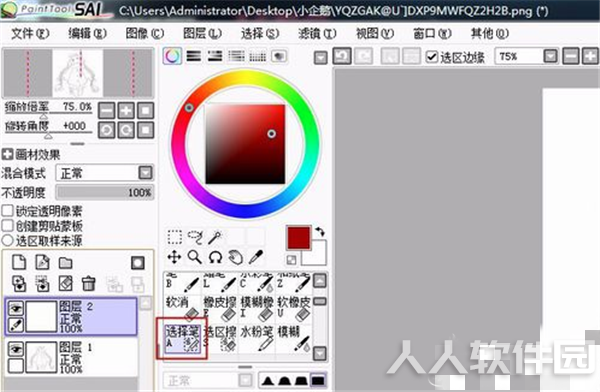The height and width of the screenshot is (392, 600).
Task: Open the 滤镜 menu
Action: coord(317,34)
